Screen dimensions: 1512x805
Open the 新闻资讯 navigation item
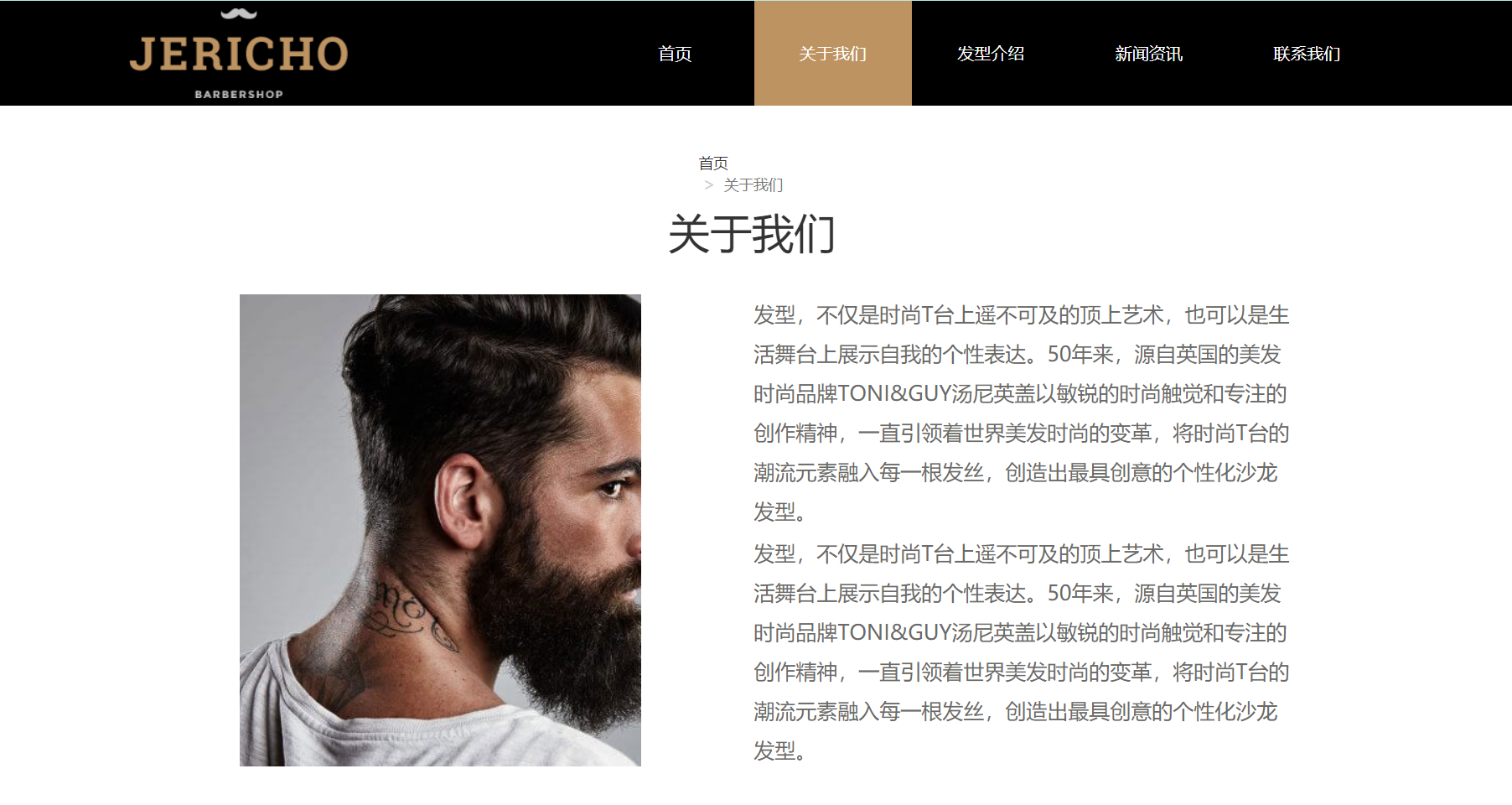(1149, 54)
